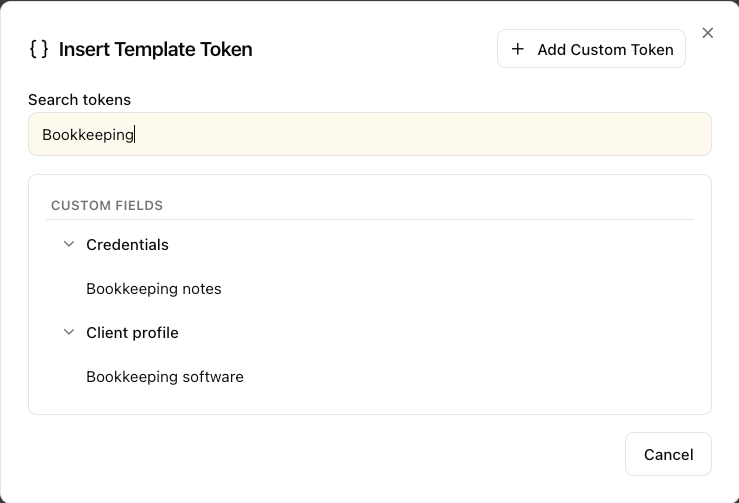Select the Bookkeeping software token
This screenshot has width=739, height=503.
pyautogui.click(x=165, y=377)
